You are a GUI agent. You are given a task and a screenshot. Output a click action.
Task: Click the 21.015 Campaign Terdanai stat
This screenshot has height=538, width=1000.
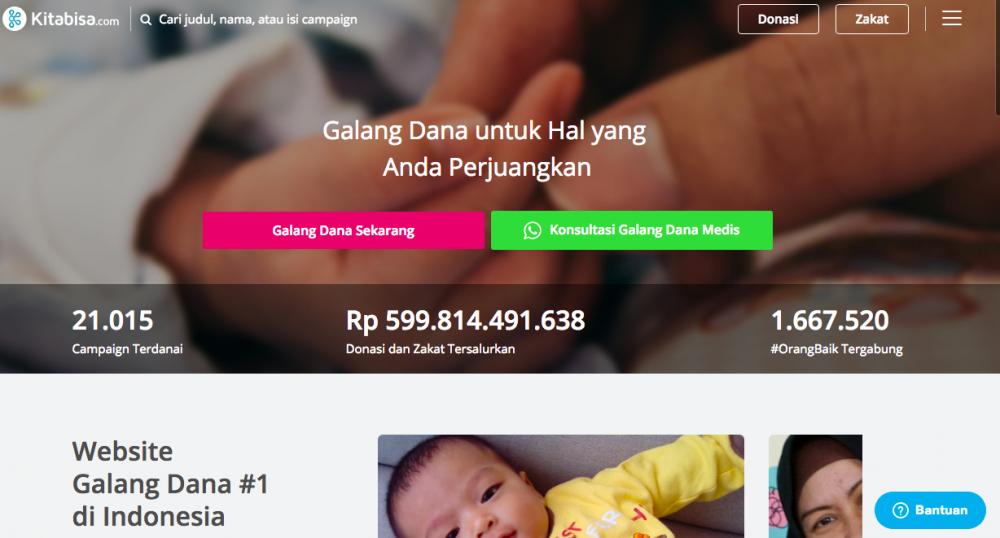[127, 331]
